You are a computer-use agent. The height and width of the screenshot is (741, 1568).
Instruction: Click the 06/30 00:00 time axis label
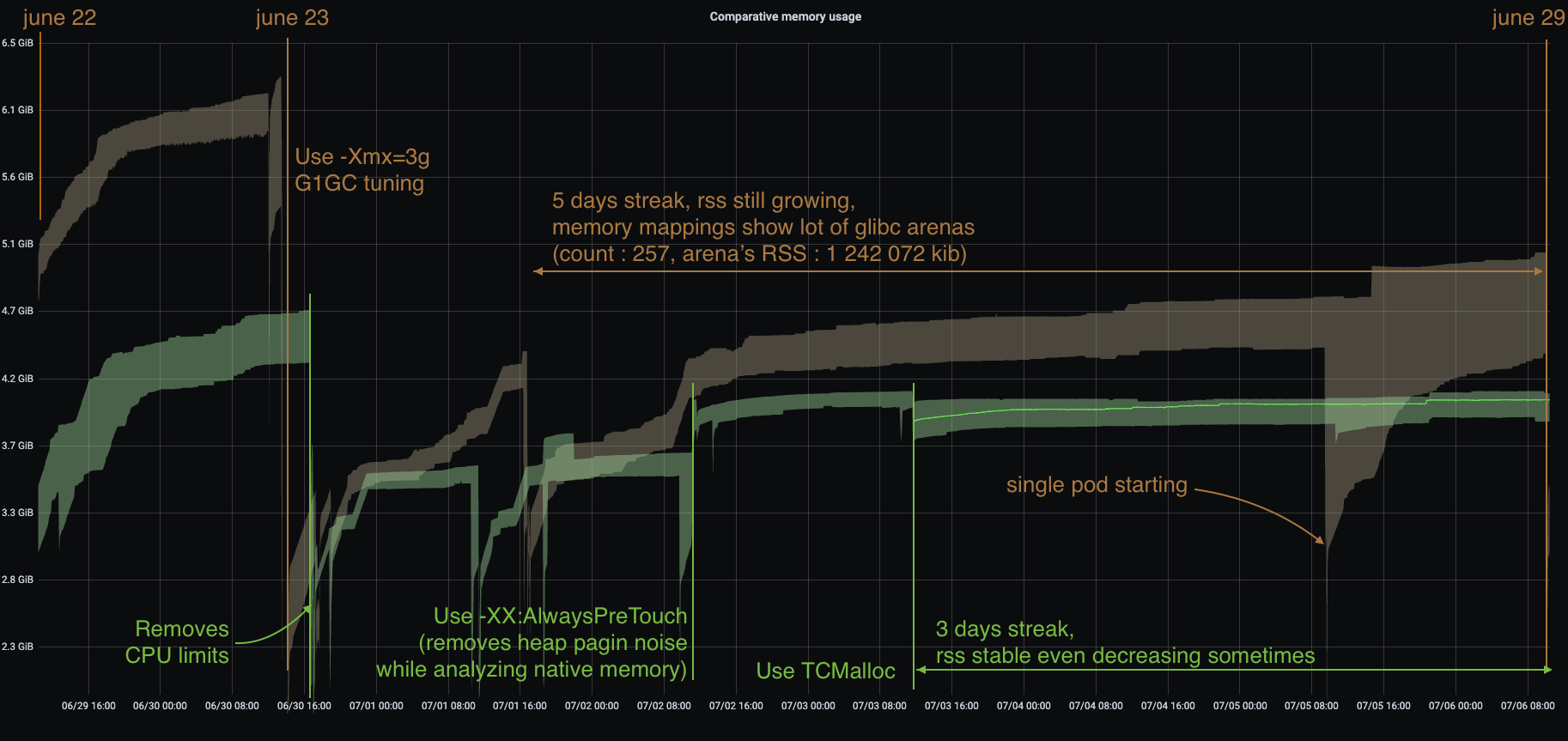pyautogui.click(x=160, y=706)
